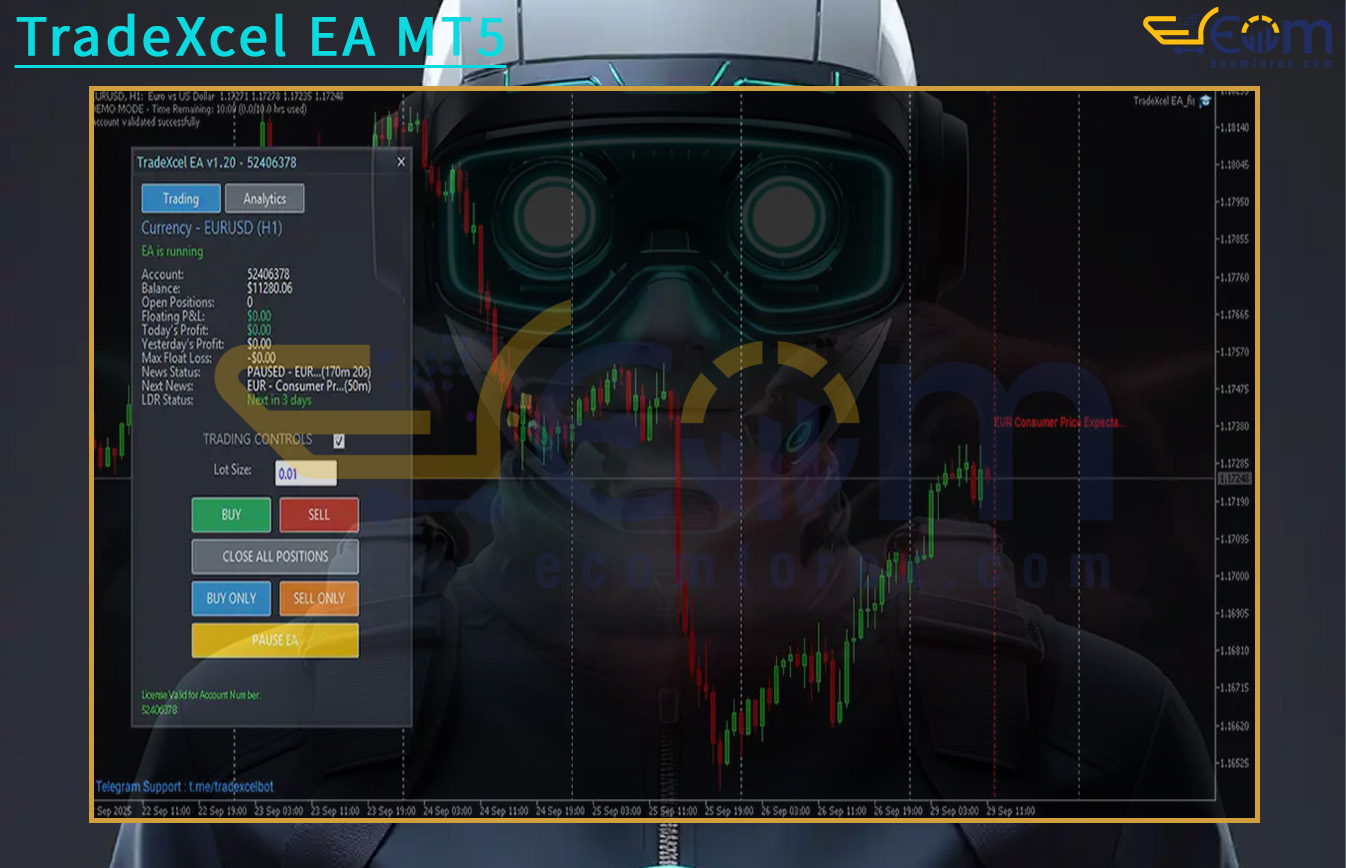Click the current price tag 1.17248 on axis

click(x=1235, y=479)
